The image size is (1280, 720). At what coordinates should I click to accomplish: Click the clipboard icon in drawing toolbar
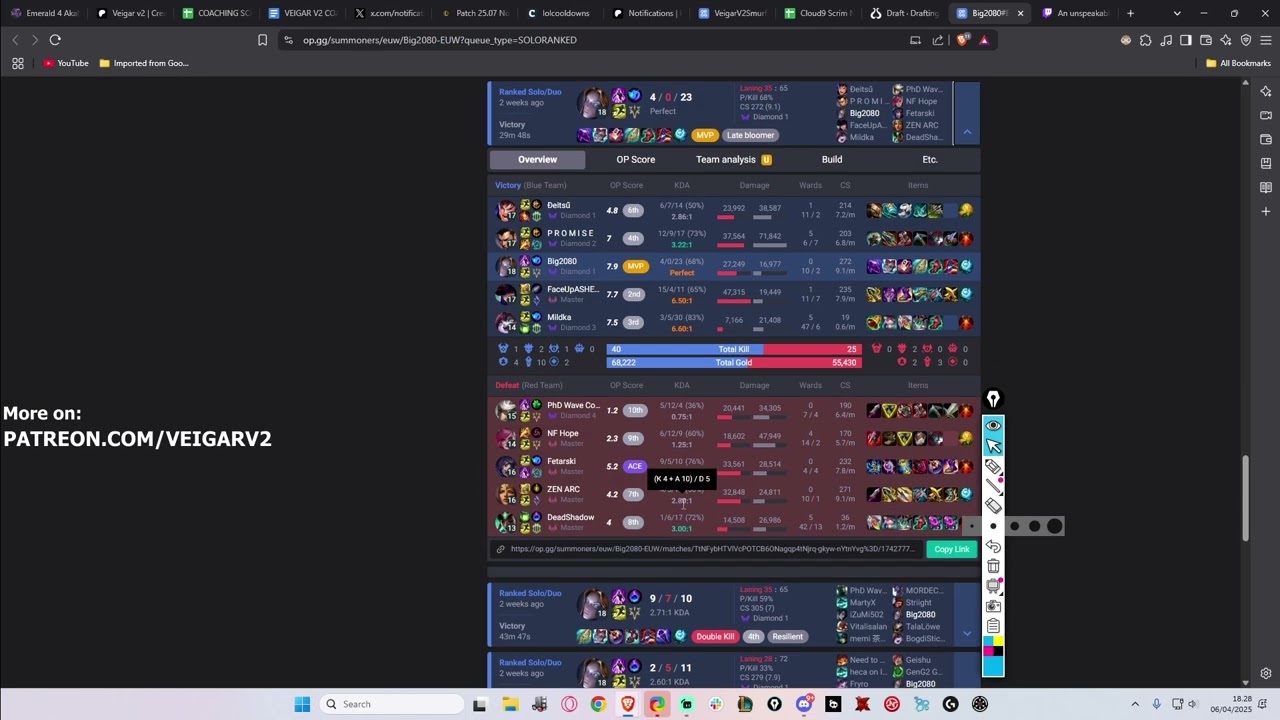pyautogui.click(x=993, y=626)
